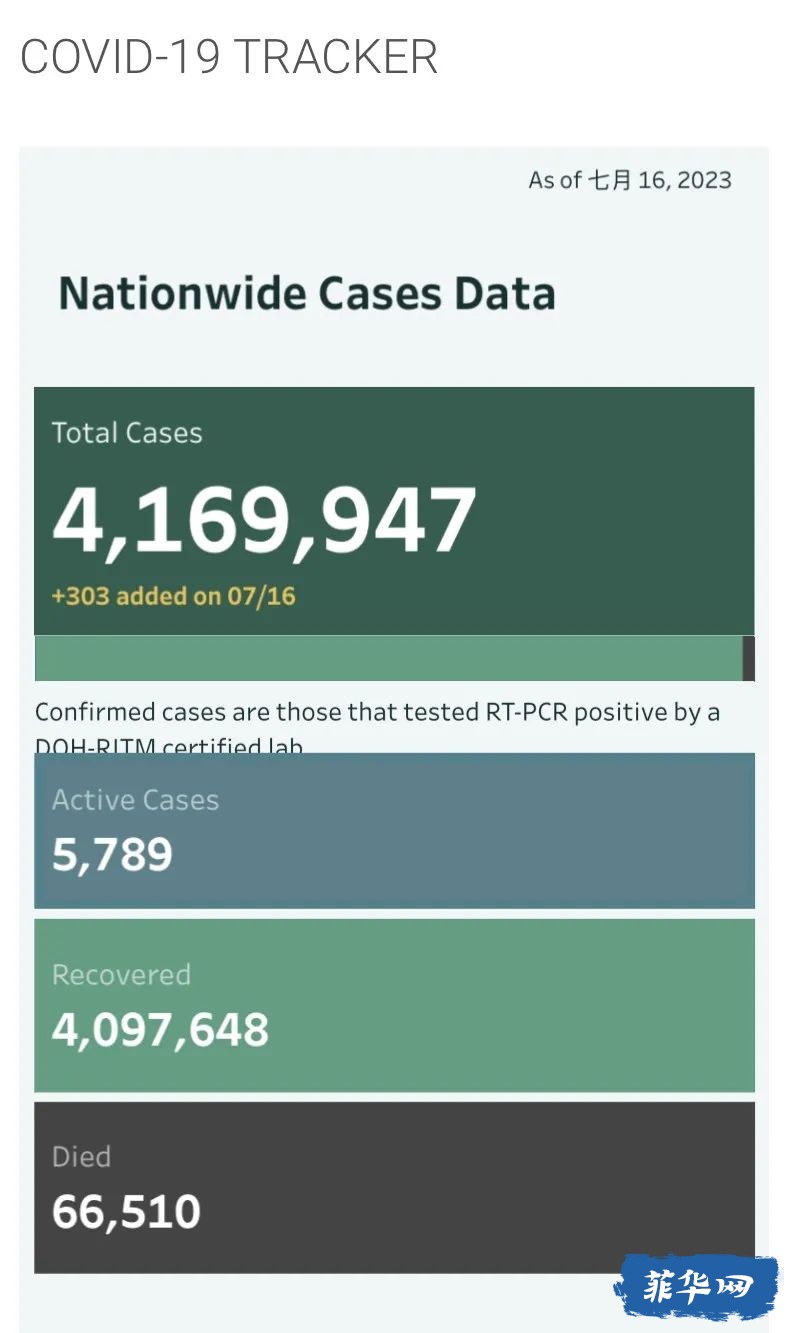Open the green Recovered tile

point(394,1005)
